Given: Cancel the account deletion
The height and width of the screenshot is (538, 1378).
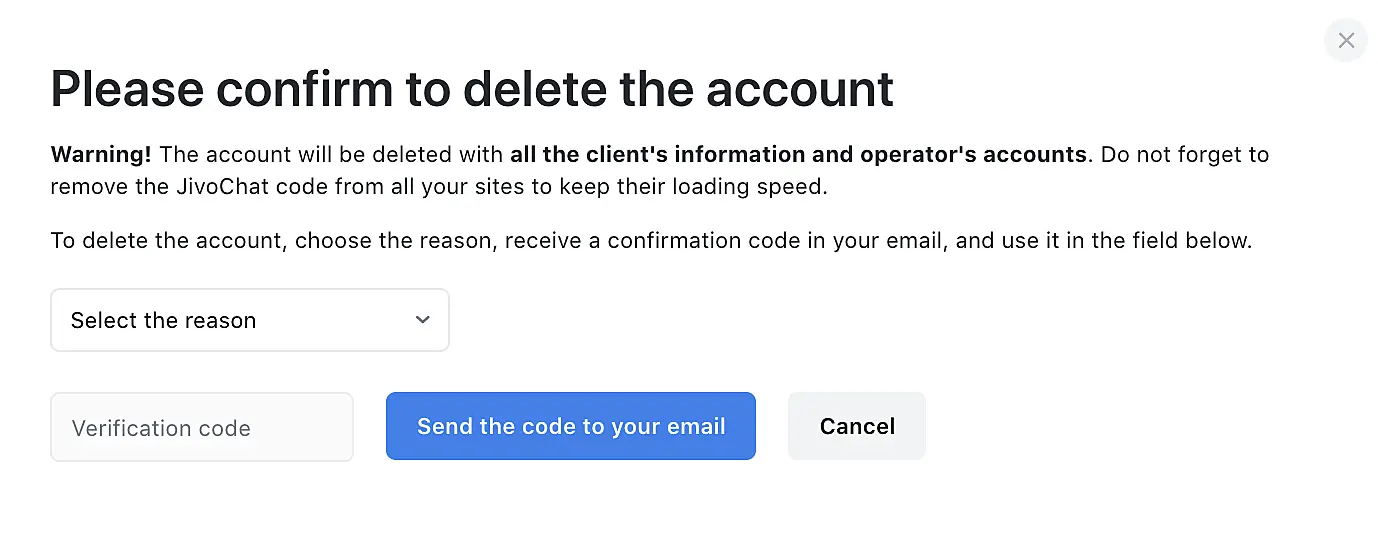Looking at the screenshot, I should [x=856, y=426].
